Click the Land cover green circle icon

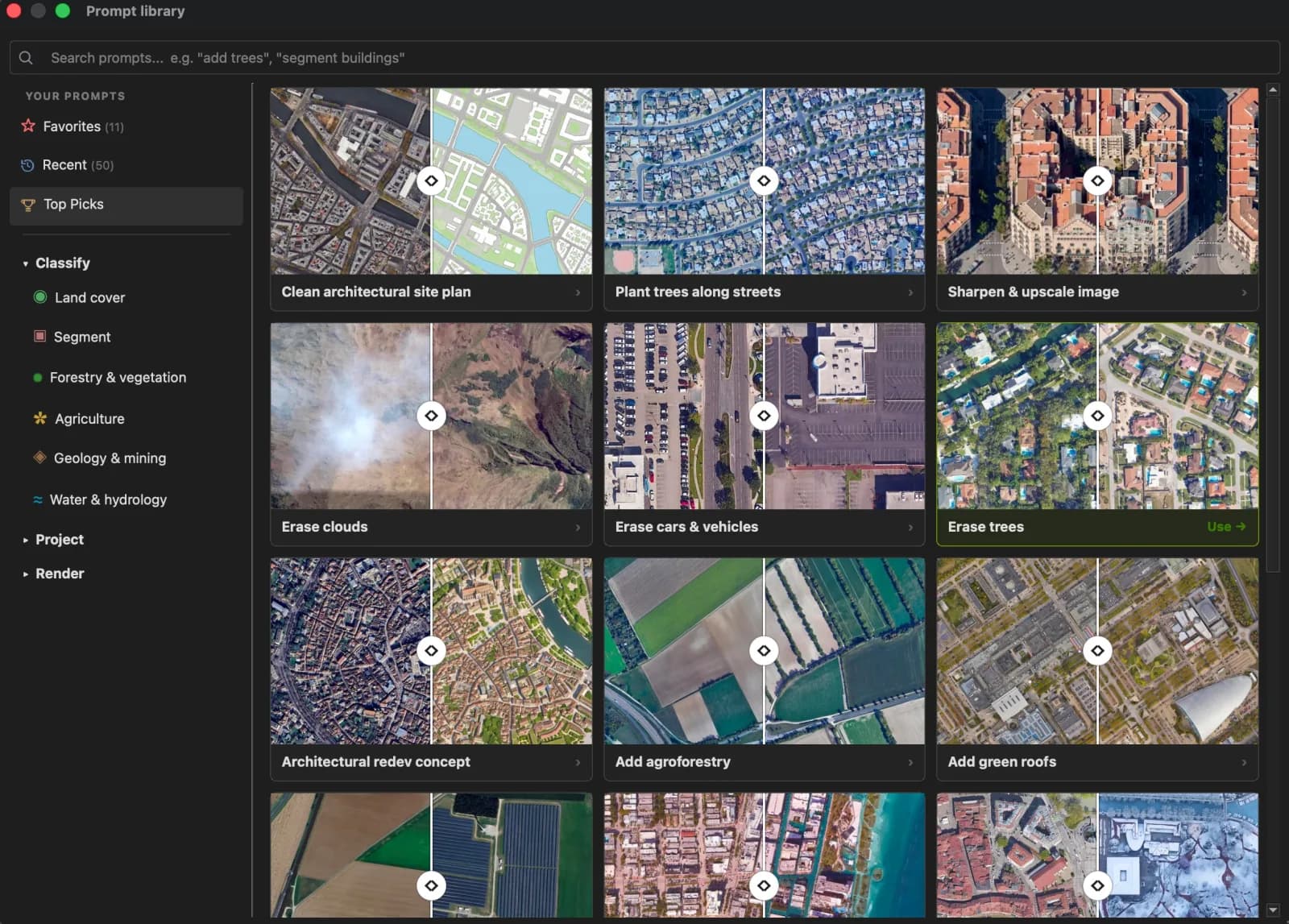click(x=40, y=297)
